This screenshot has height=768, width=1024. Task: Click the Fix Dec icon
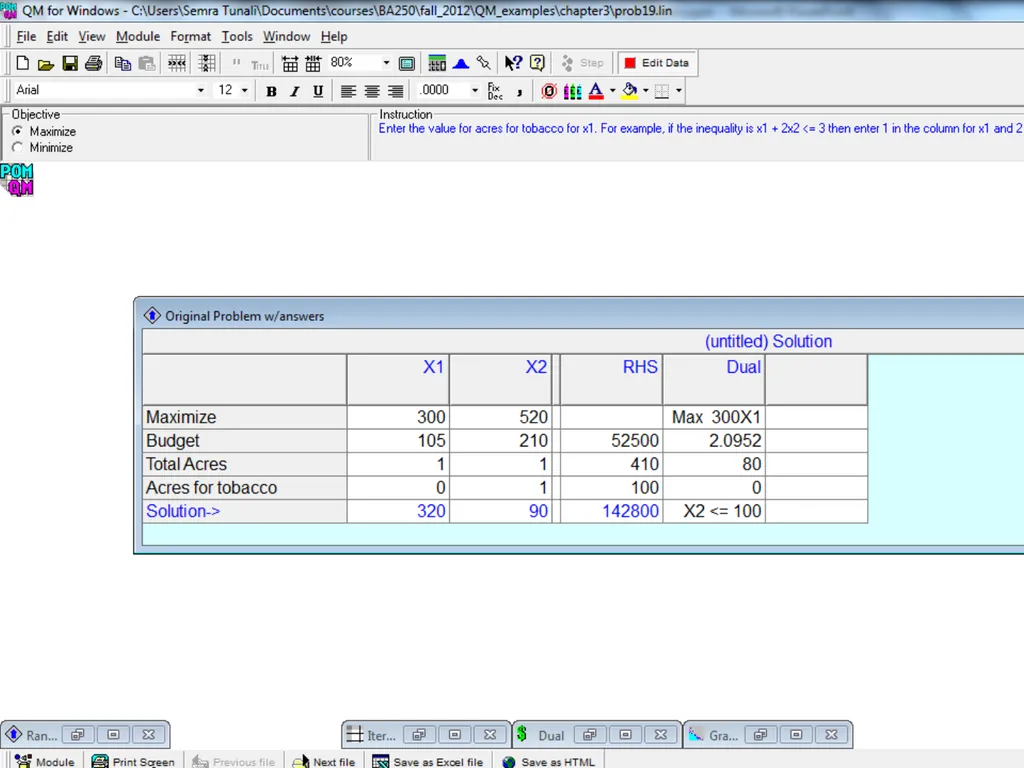(x=495, y=91)
